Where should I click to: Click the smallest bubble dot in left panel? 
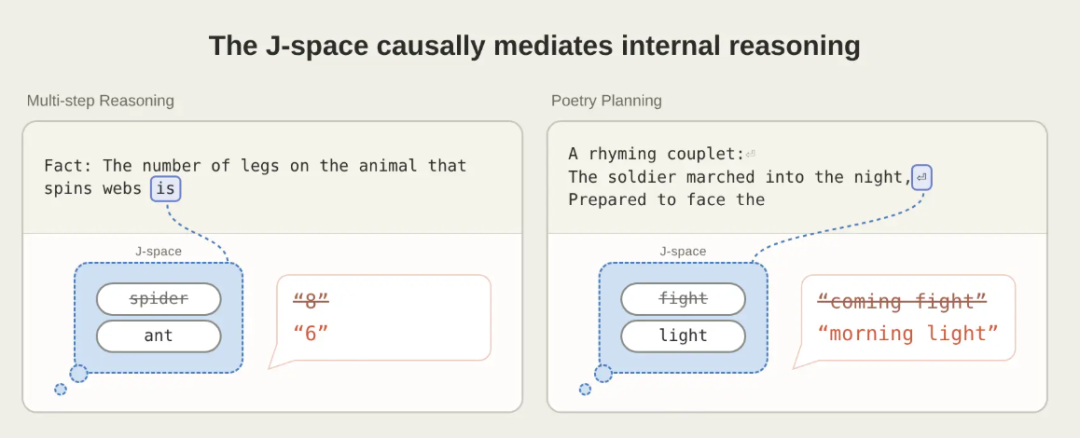click(x=61, y=390)
